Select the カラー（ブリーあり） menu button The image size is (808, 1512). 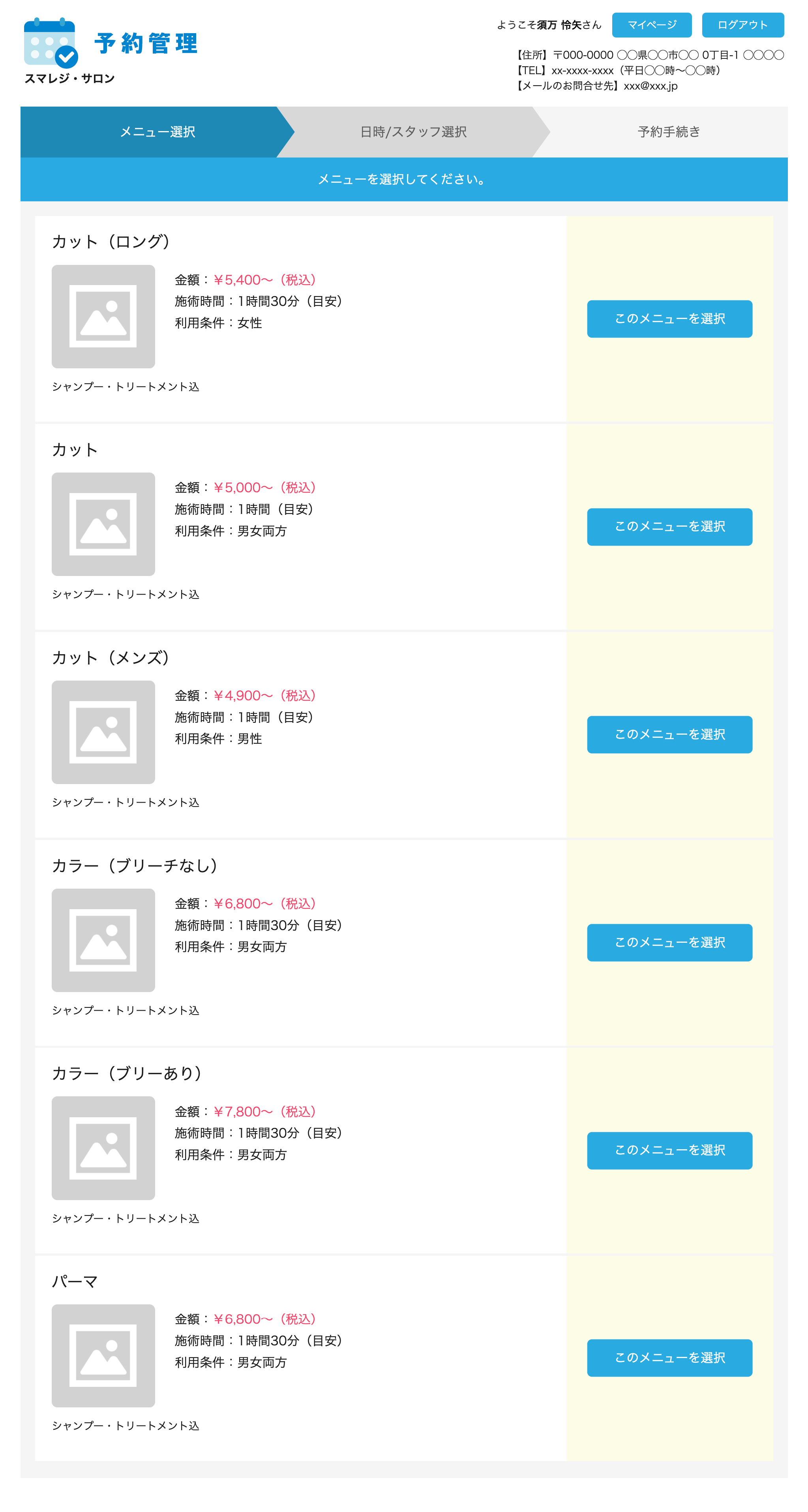669,1150
